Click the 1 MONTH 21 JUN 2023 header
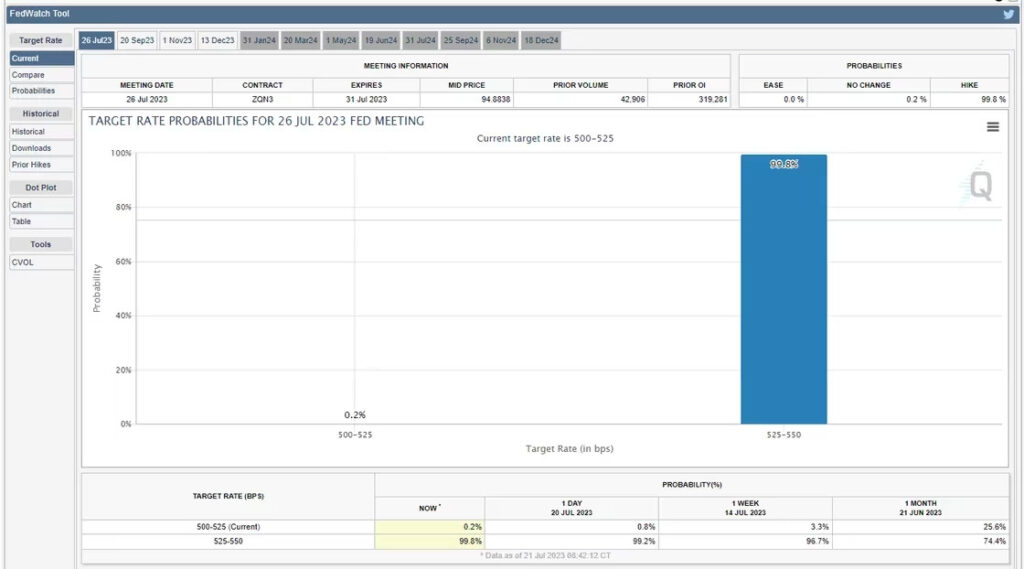Screen dimensions: 1024x569 point(920,508)
